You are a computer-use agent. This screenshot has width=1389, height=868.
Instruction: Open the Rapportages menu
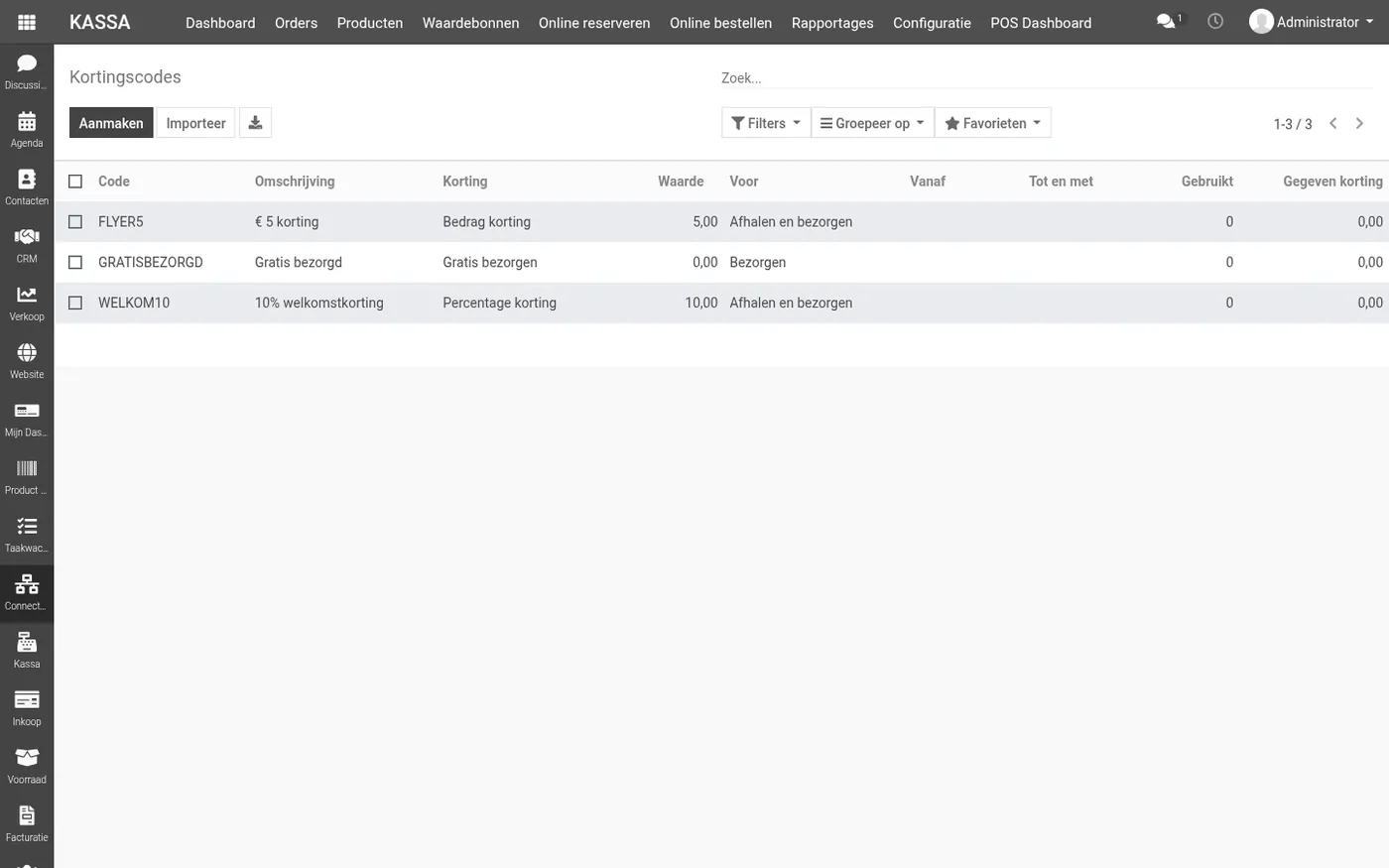click(x=832, y=22)
